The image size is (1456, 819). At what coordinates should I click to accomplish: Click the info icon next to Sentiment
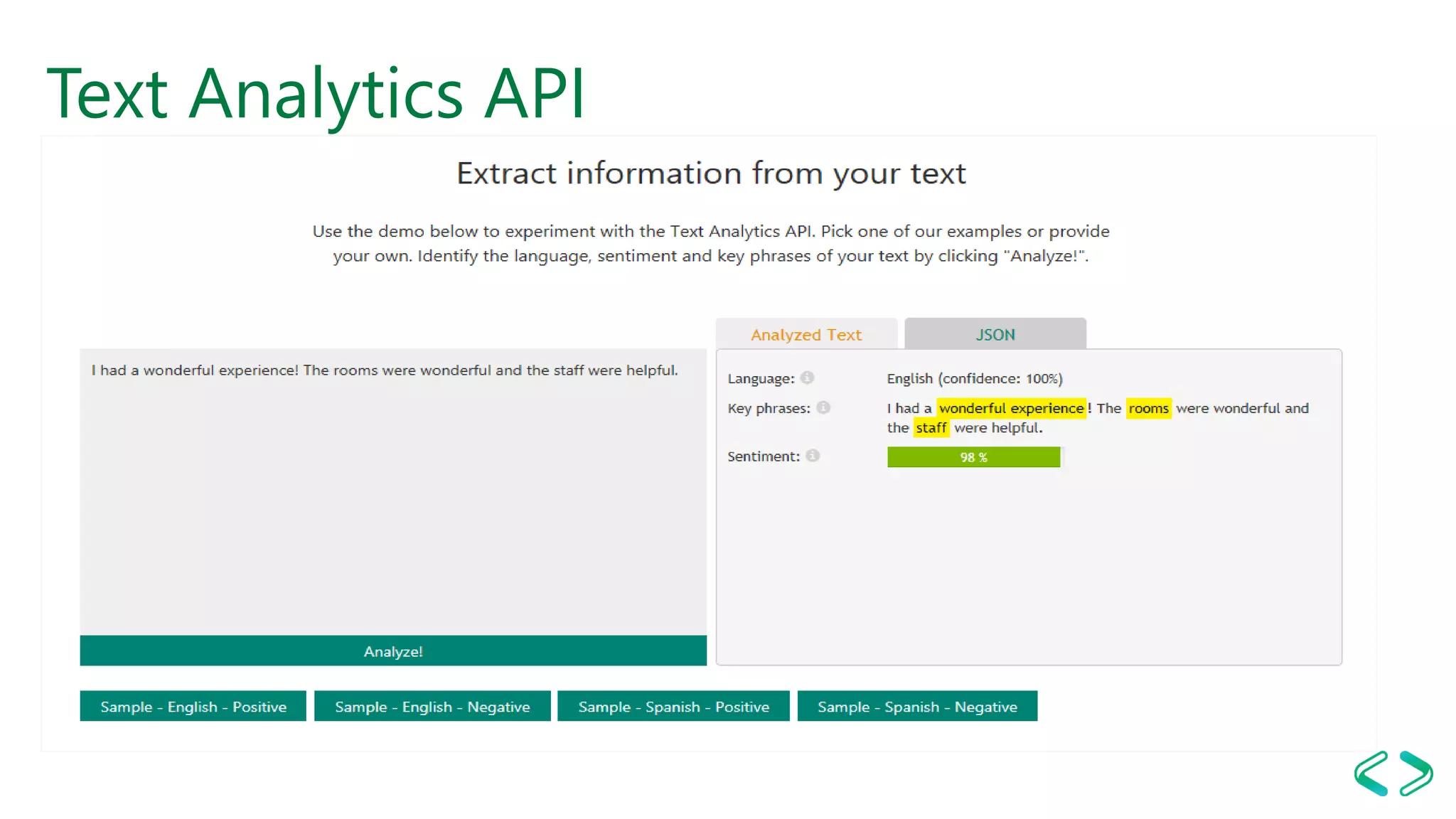click(x=813, y=456)
